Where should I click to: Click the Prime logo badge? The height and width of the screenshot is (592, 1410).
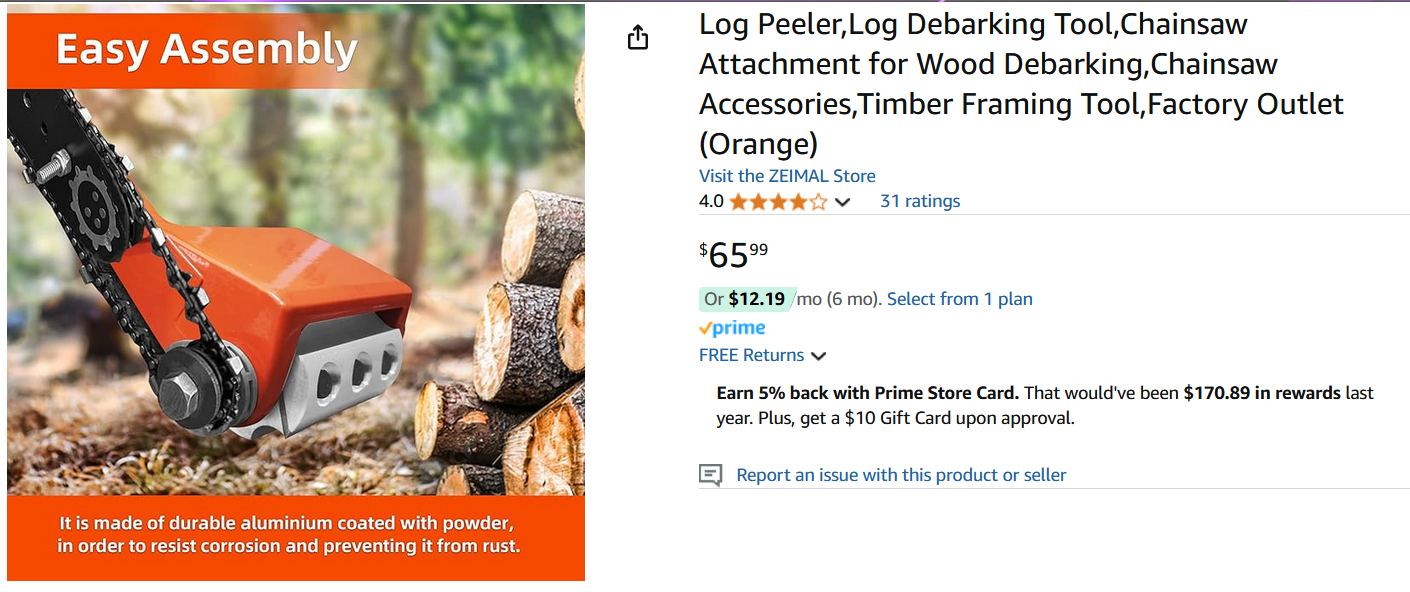pos(732,328)
